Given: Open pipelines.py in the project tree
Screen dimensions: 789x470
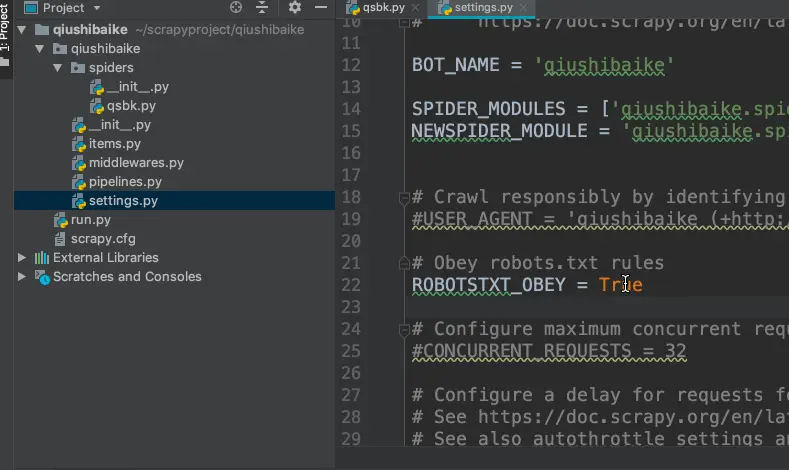Looking at the screenshot, I should coord(125,182).
